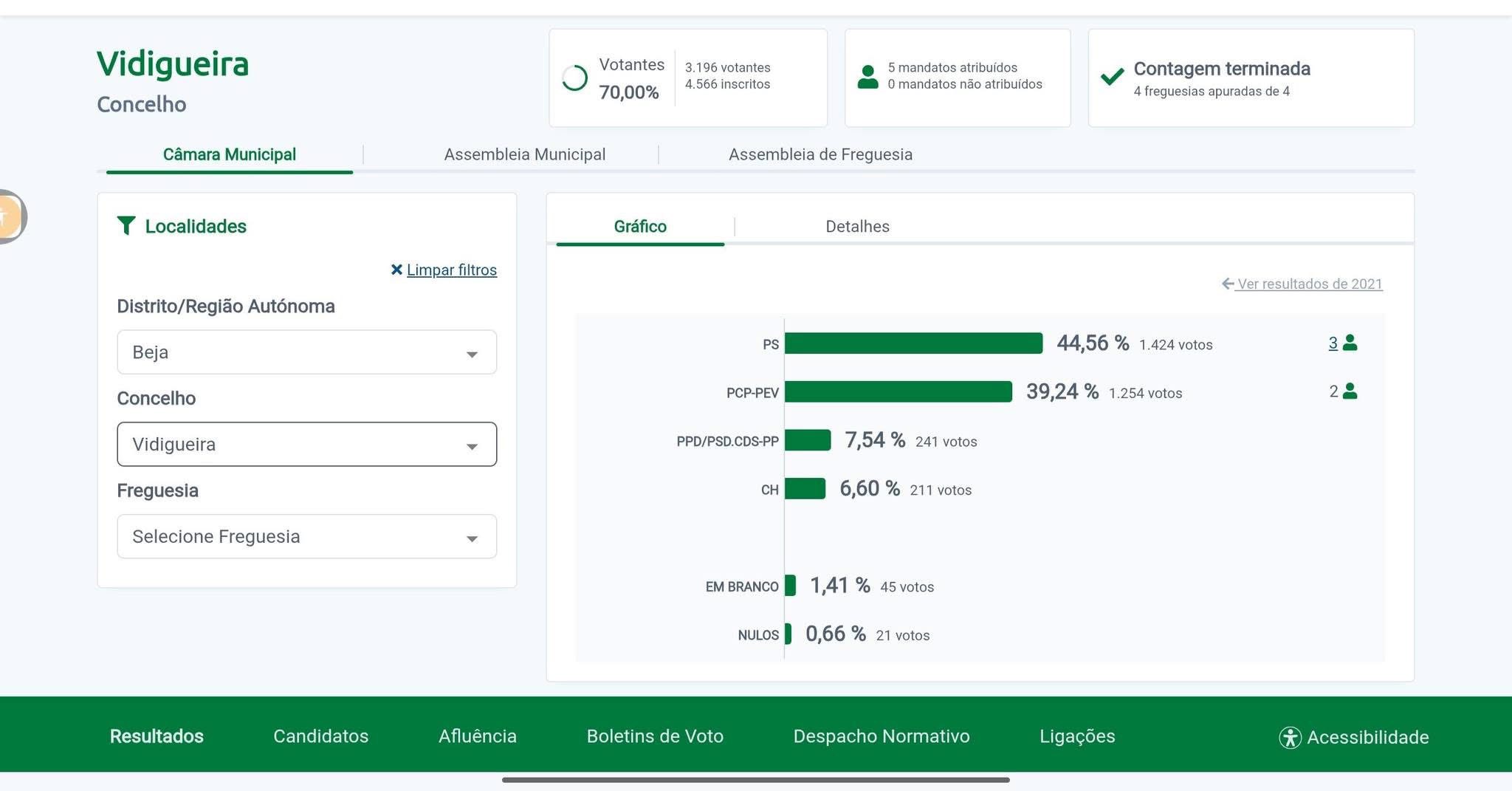Click the X icon next to Limpar filtros
The image size is (1512, 791).
click(x=396, y=270)
